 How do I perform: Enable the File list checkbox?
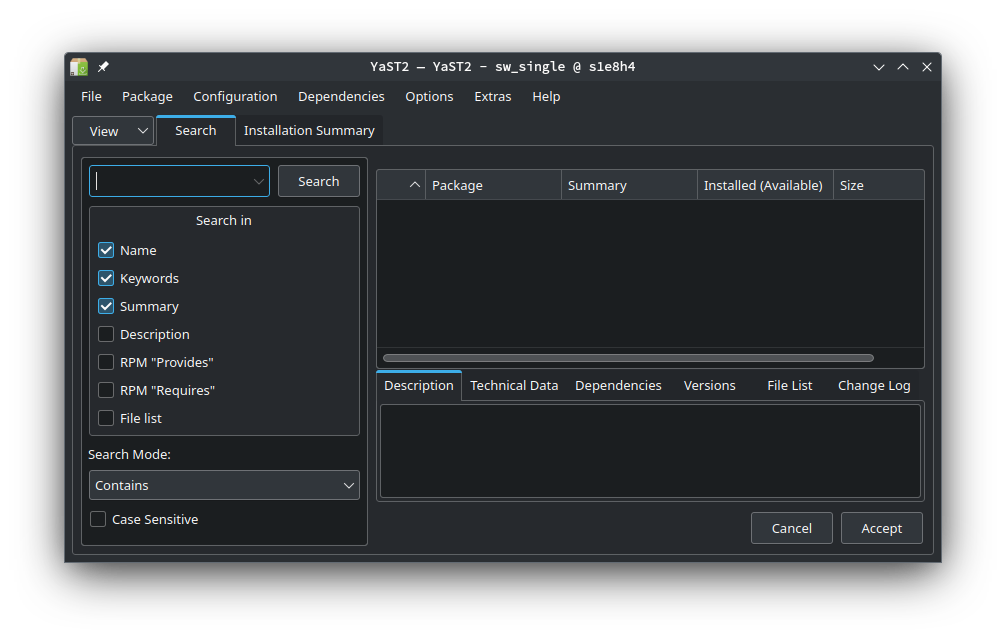pyautogui.click(x=105, y=418)
